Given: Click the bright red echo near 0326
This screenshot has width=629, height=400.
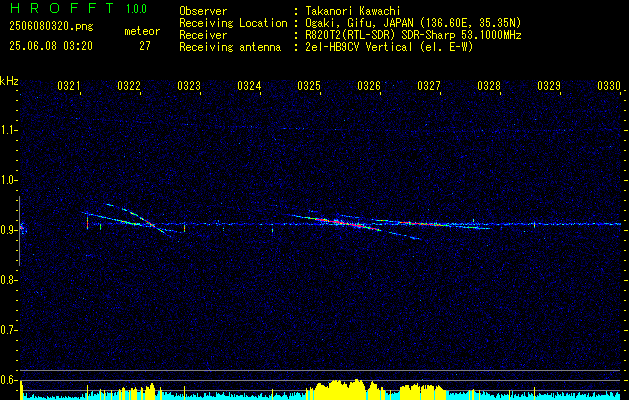Looking at the screenshot, I should point(348,223).
